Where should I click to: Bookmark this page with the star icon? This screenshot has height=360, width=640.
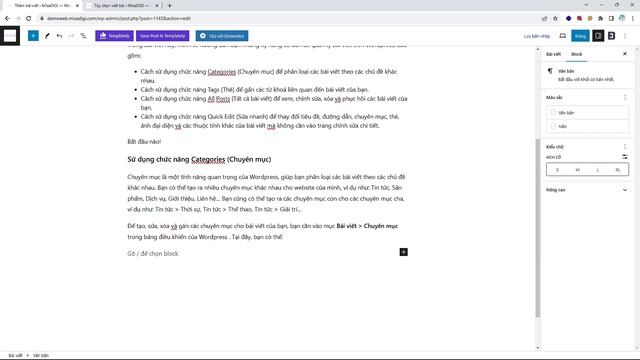[555, 18]
